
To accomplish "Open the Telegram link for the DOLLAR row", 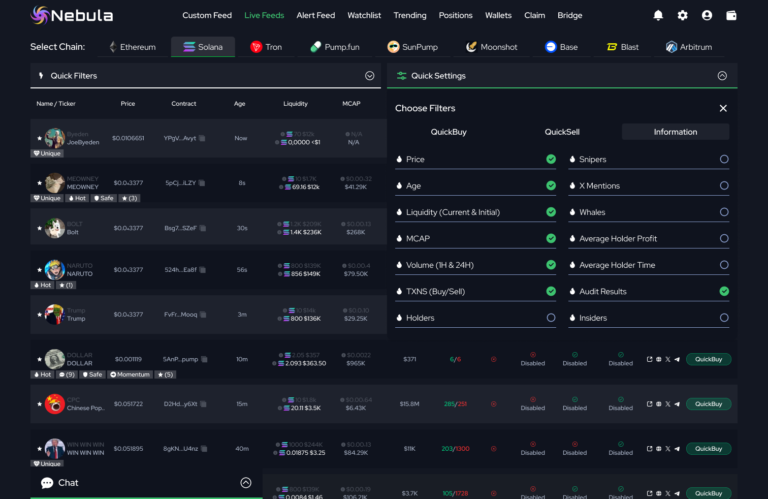I will tap(677, 359).
